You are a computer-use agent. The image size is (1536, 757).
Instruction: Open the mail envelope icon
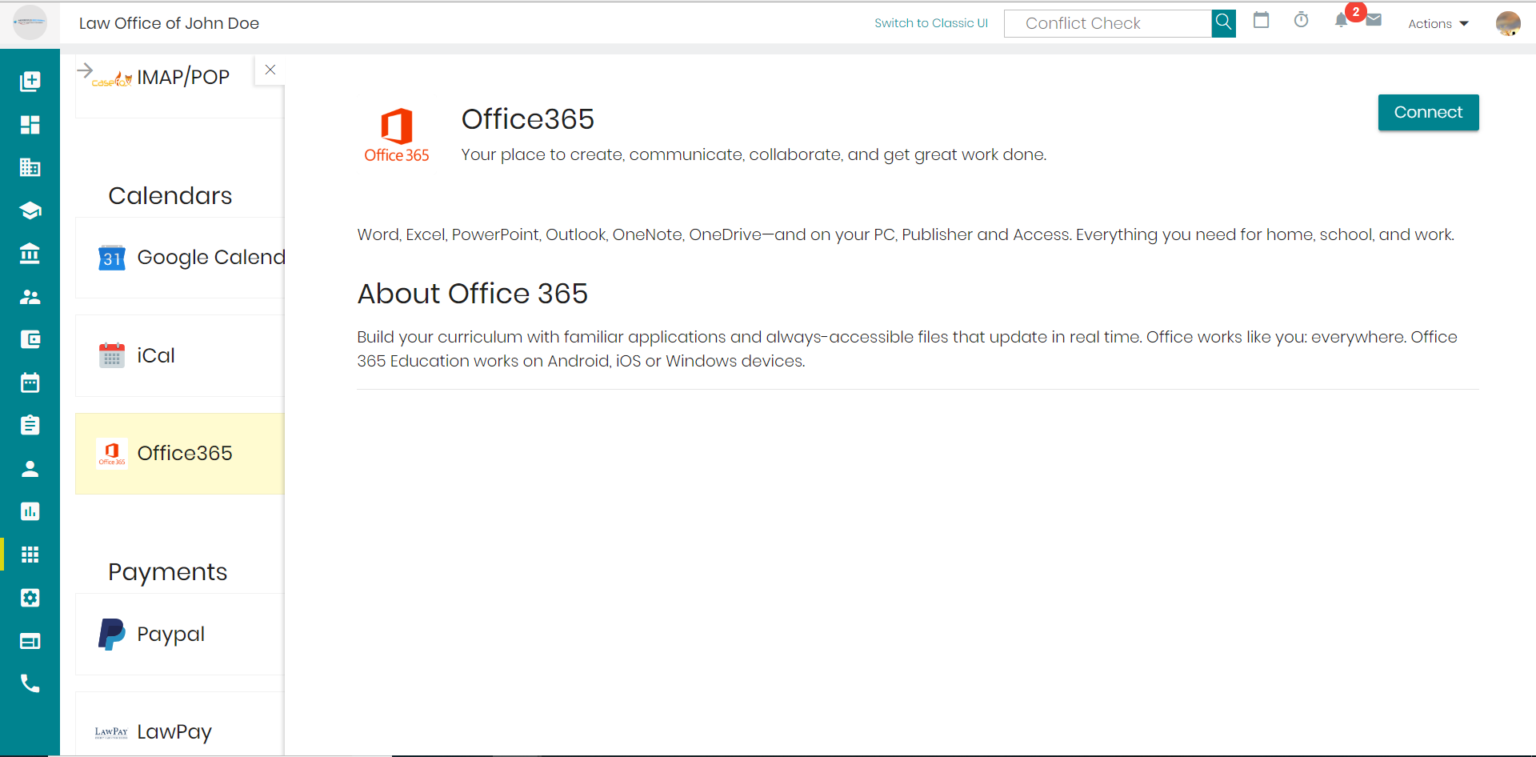point(1374,20)
